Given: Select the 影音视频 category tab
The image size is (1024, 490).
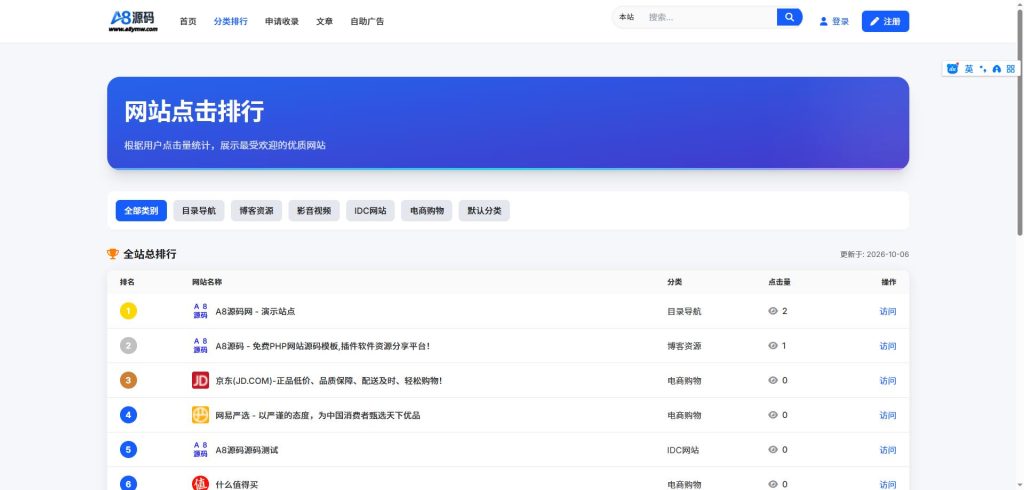Looking at the screenshot, I should (x=314, y=210).
